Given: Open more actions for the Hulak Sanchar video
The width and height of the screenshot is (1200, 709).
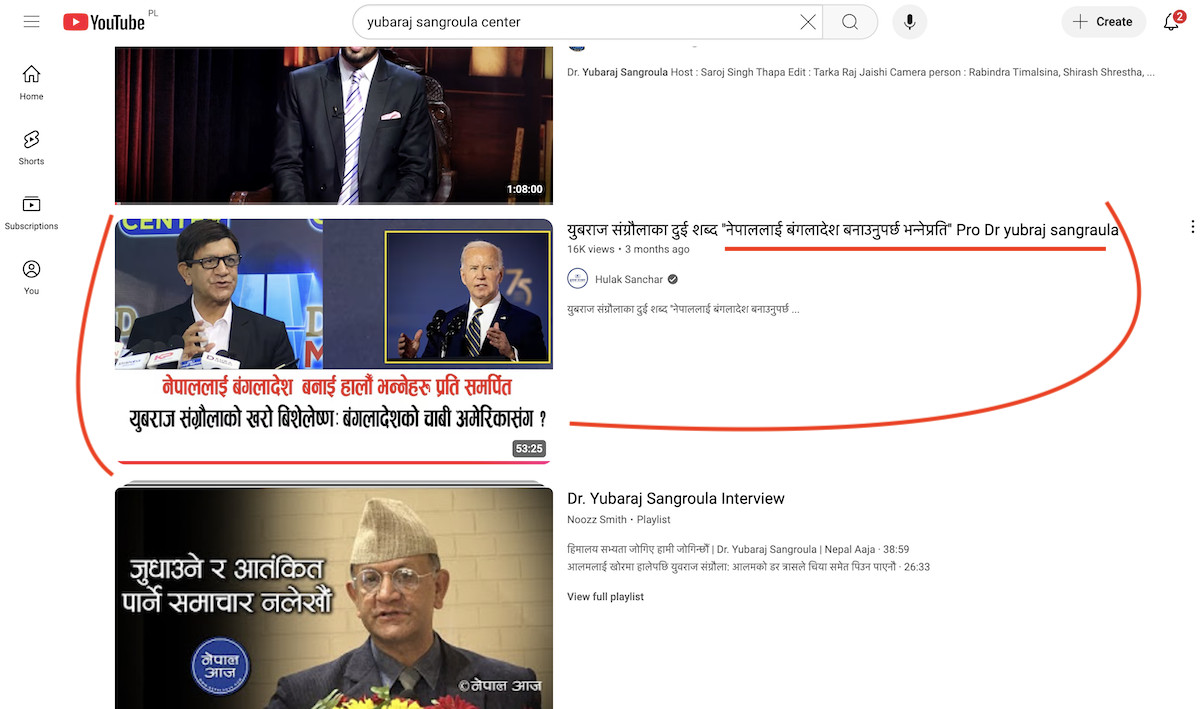Looking at the screenshot, I should 1192,227.
